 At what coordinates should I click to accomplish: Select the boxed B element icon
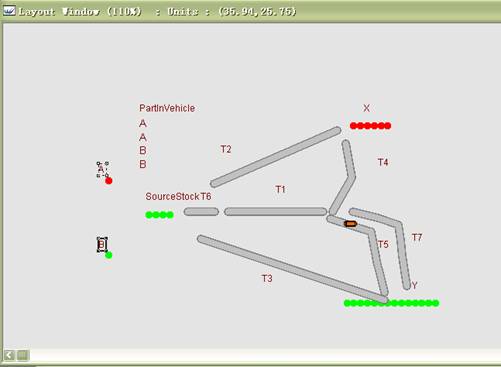point(102,245)
